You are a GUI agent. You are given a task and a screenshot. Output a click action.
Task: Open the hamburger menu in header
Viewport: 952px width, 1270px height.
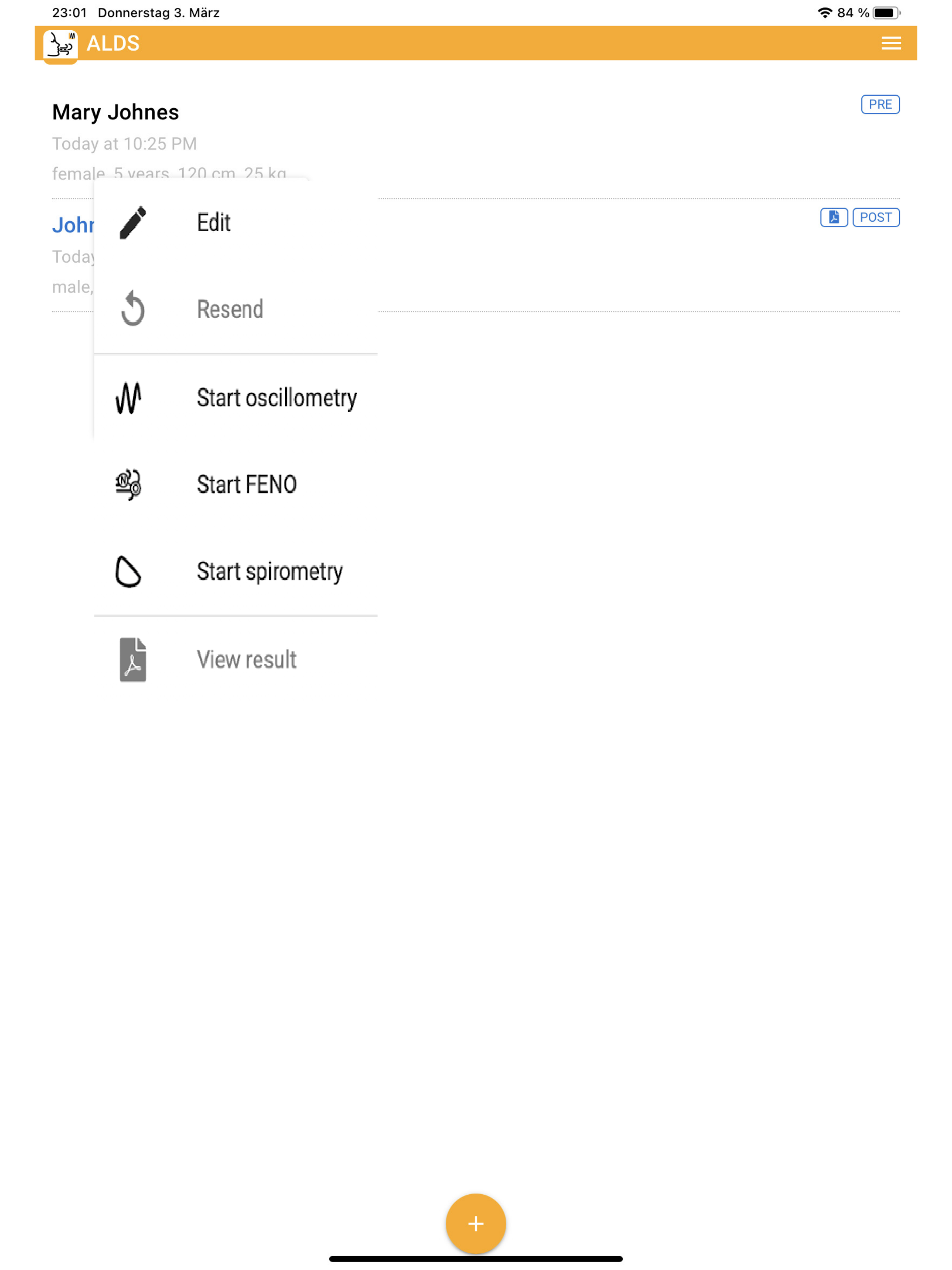(x=891, y=43)
